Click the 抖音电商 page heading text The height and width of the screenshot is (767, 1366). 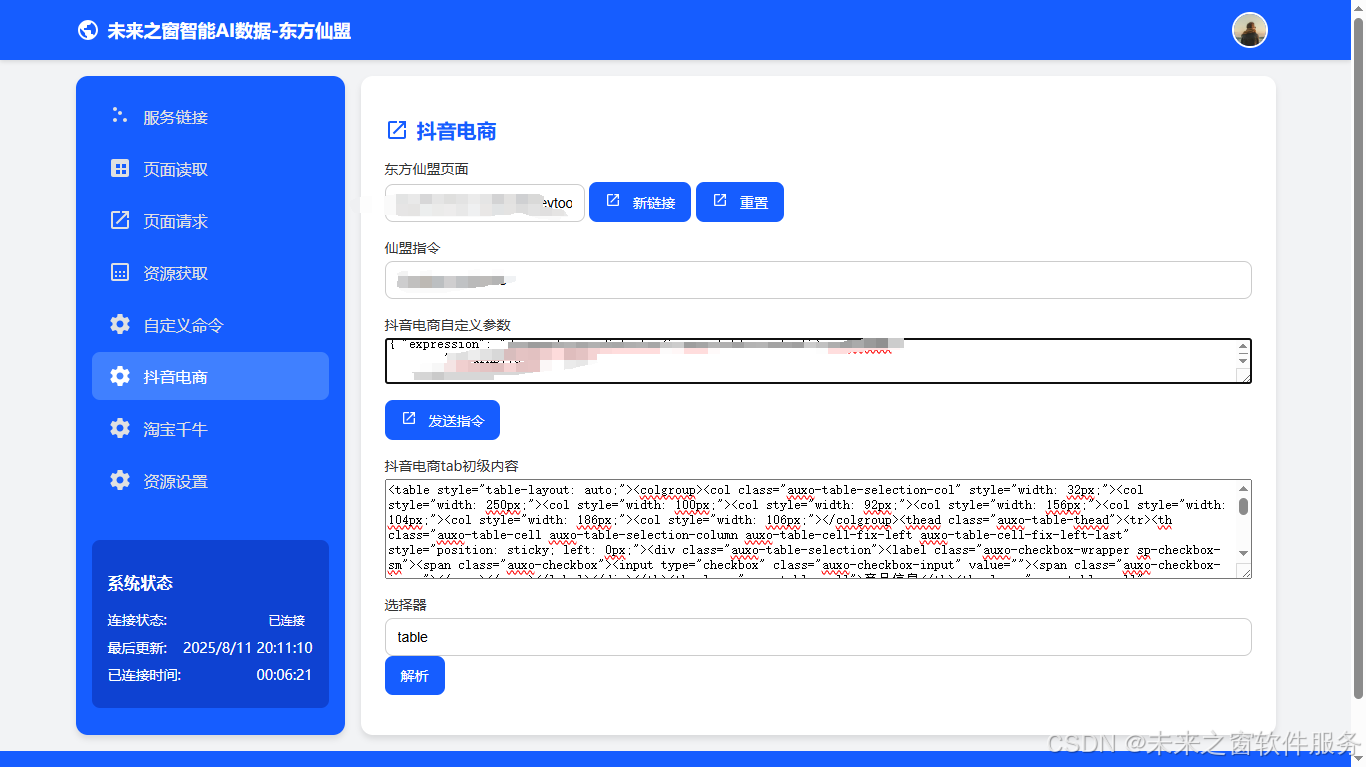point(457,131)
